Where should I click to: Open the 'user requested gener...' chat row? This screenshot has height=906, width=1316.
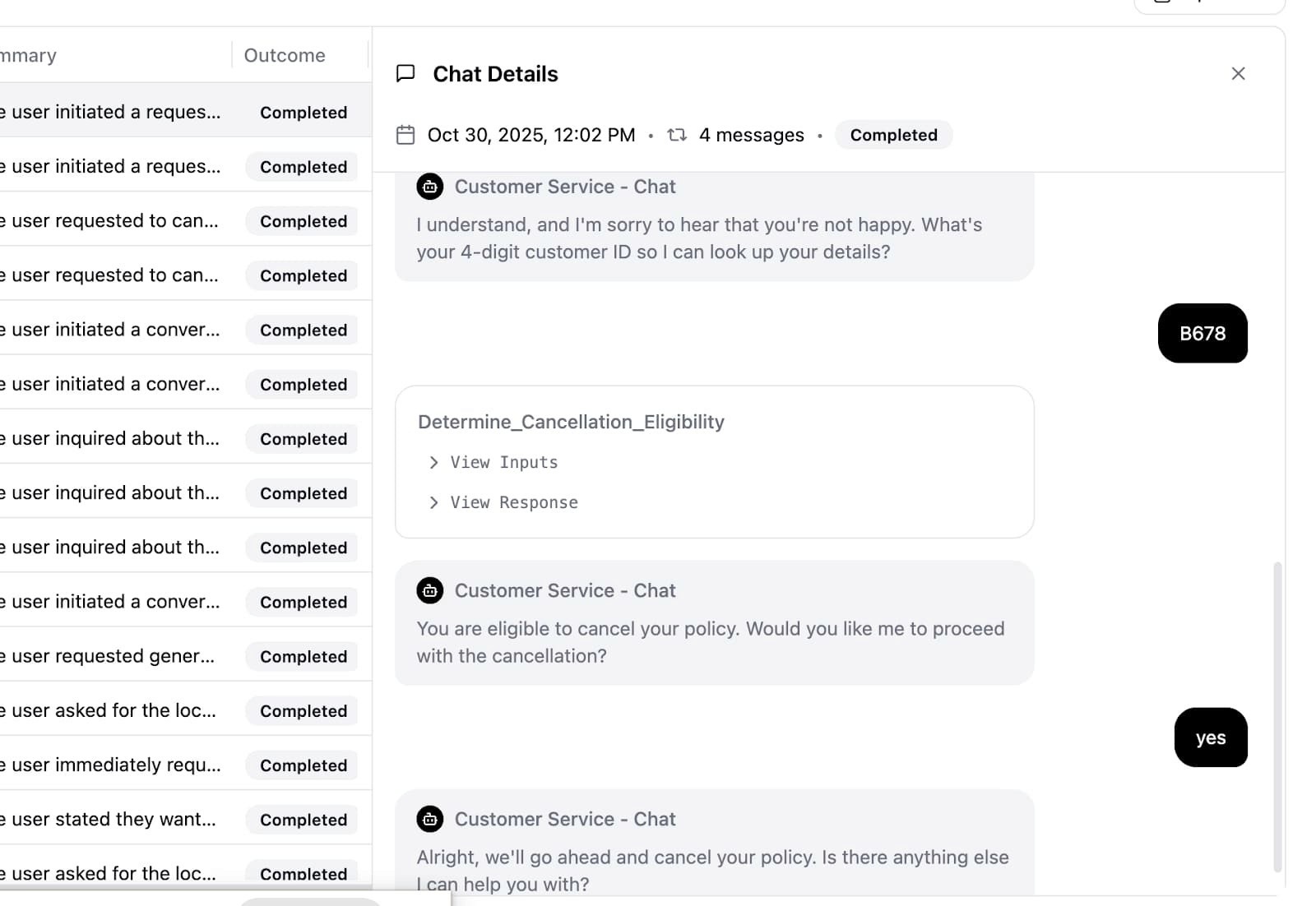(113, 656)
